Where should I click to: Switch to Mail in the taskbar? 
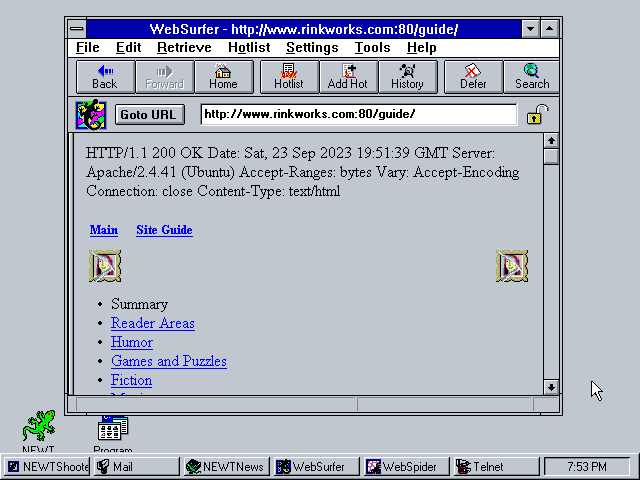click(x=137, y=467)
